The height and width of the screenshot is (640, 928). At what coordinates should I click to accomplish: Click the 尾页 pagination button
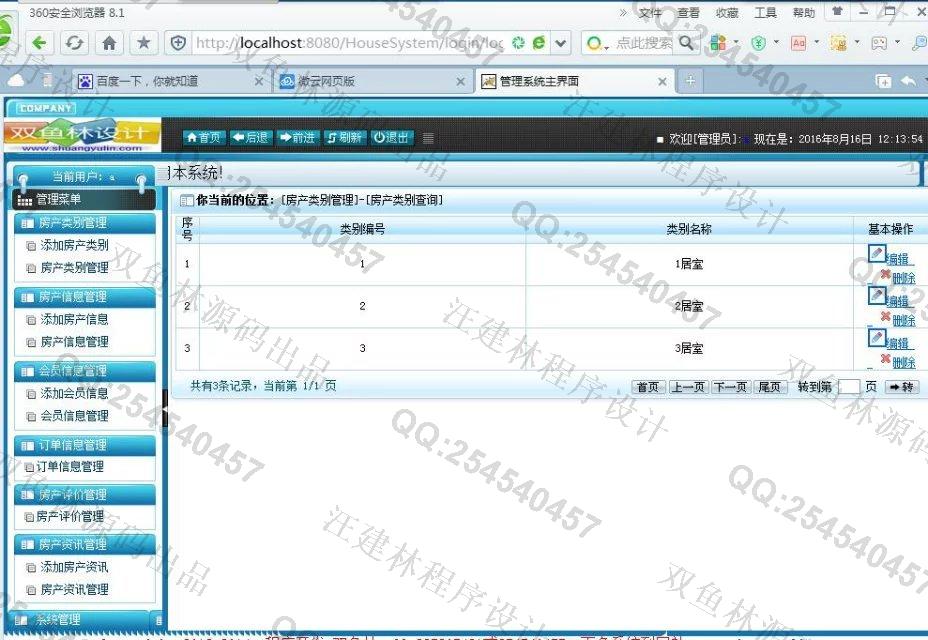click(770, 387)
